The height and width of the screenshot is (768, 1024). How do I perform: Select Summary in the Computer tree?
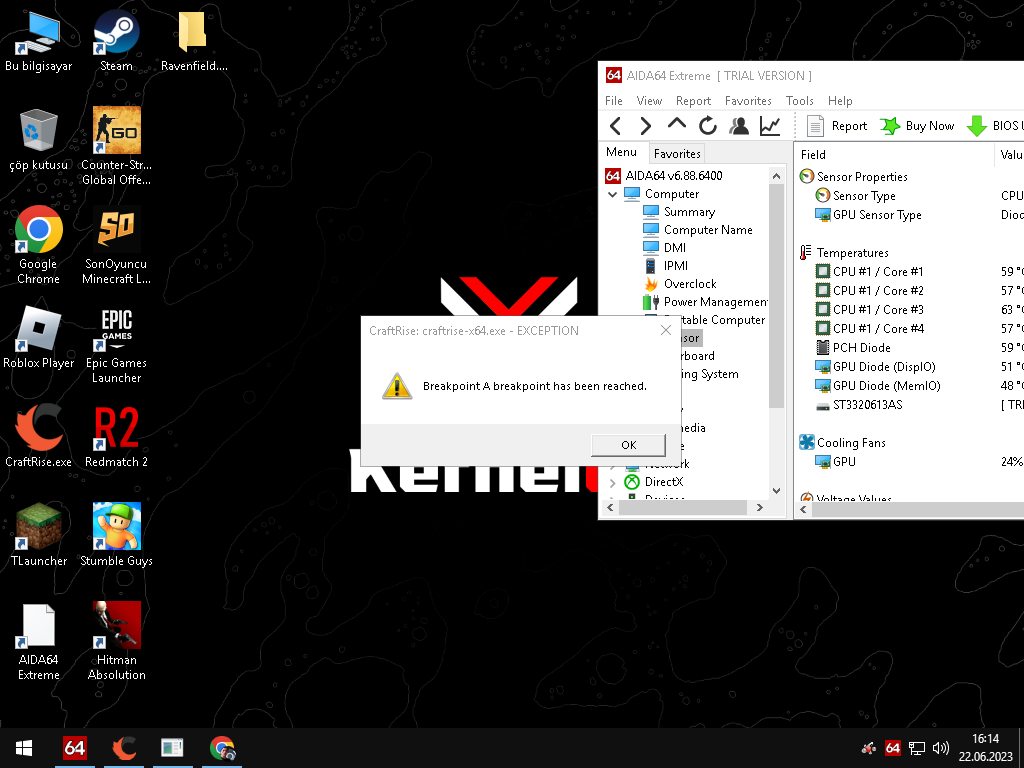pyautogui.click(x=679, y=212)
